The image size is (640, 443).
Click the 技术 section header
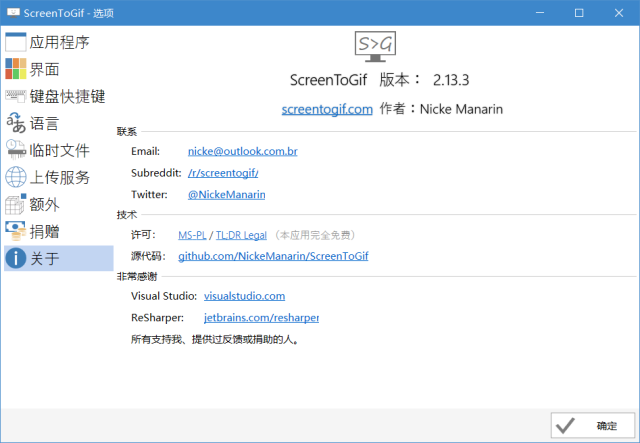(127, 214)
